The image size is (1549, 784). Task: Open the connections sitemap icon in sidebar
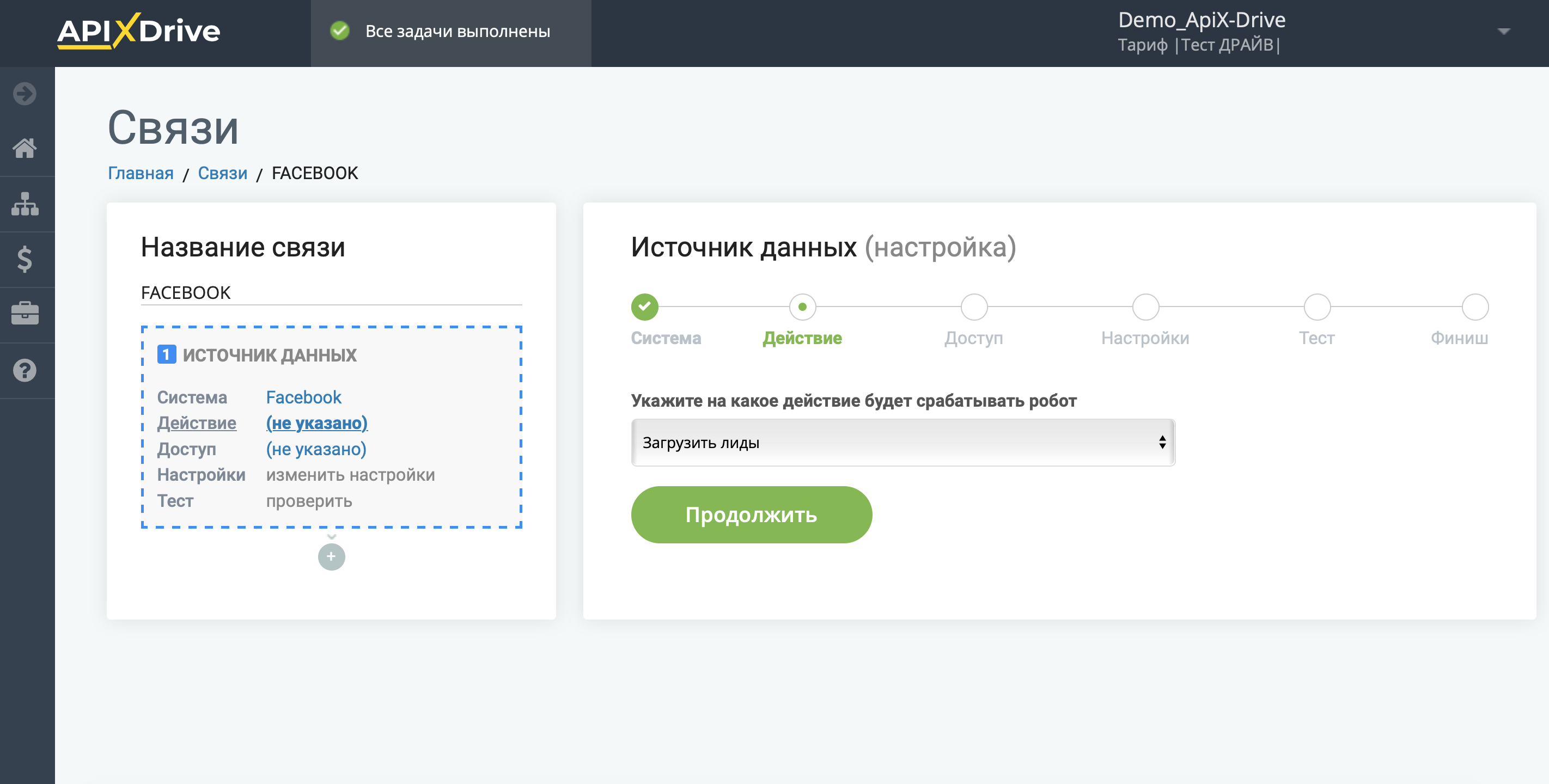(25, 204)
